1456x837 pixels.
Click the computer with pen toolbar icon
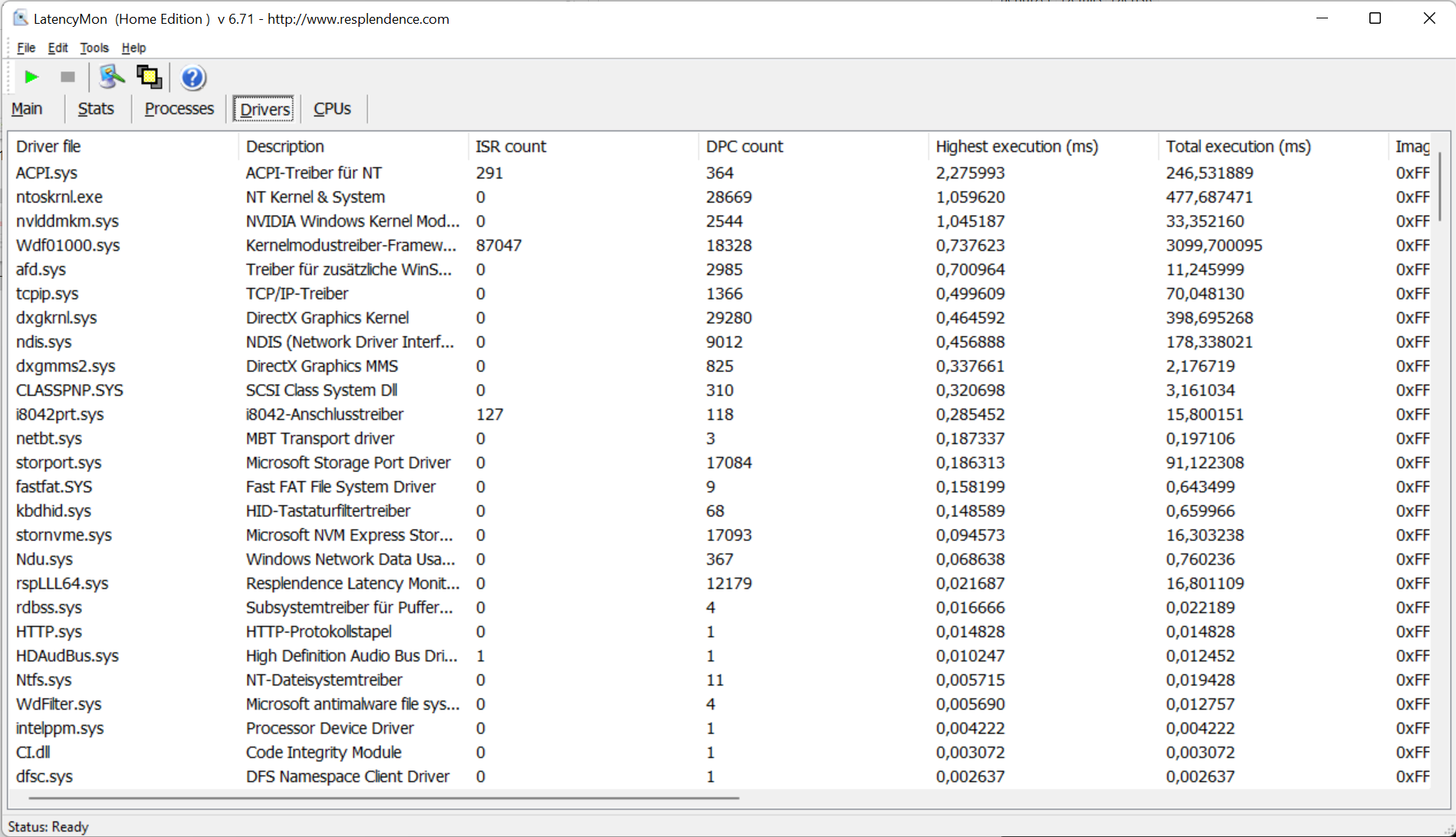click(x=112, y=77)
